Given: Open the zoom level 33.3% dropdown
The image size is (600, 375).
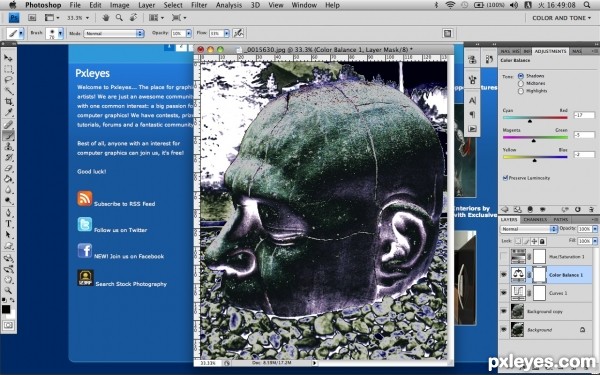Looking at the screenshot, I should pos(78,18).
